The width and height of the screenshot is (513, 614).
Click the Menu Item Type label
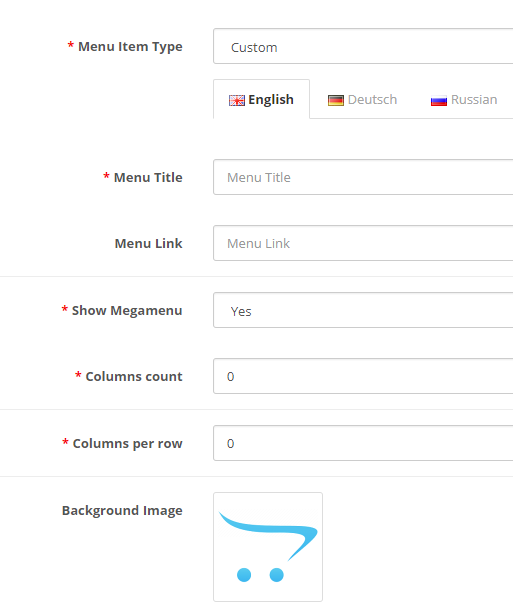coord(130,47)
